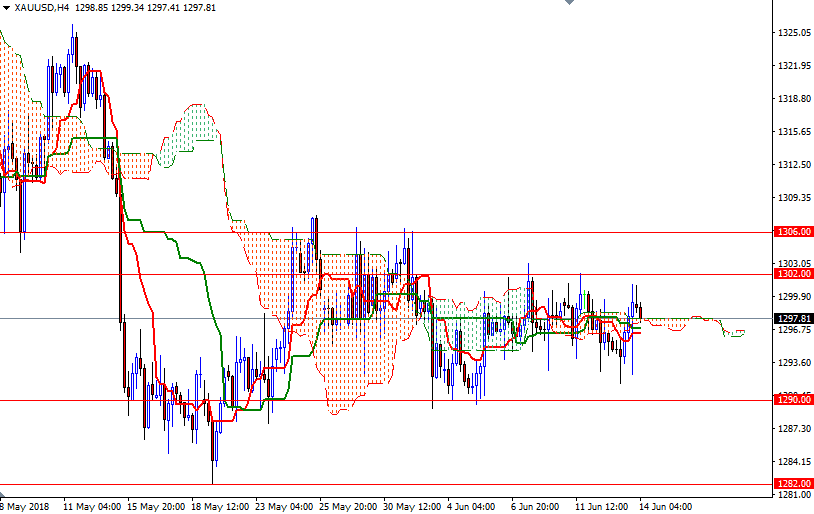Click the 14 Jun 04:00 time label

pyautogui.click(x=665, y=506)
